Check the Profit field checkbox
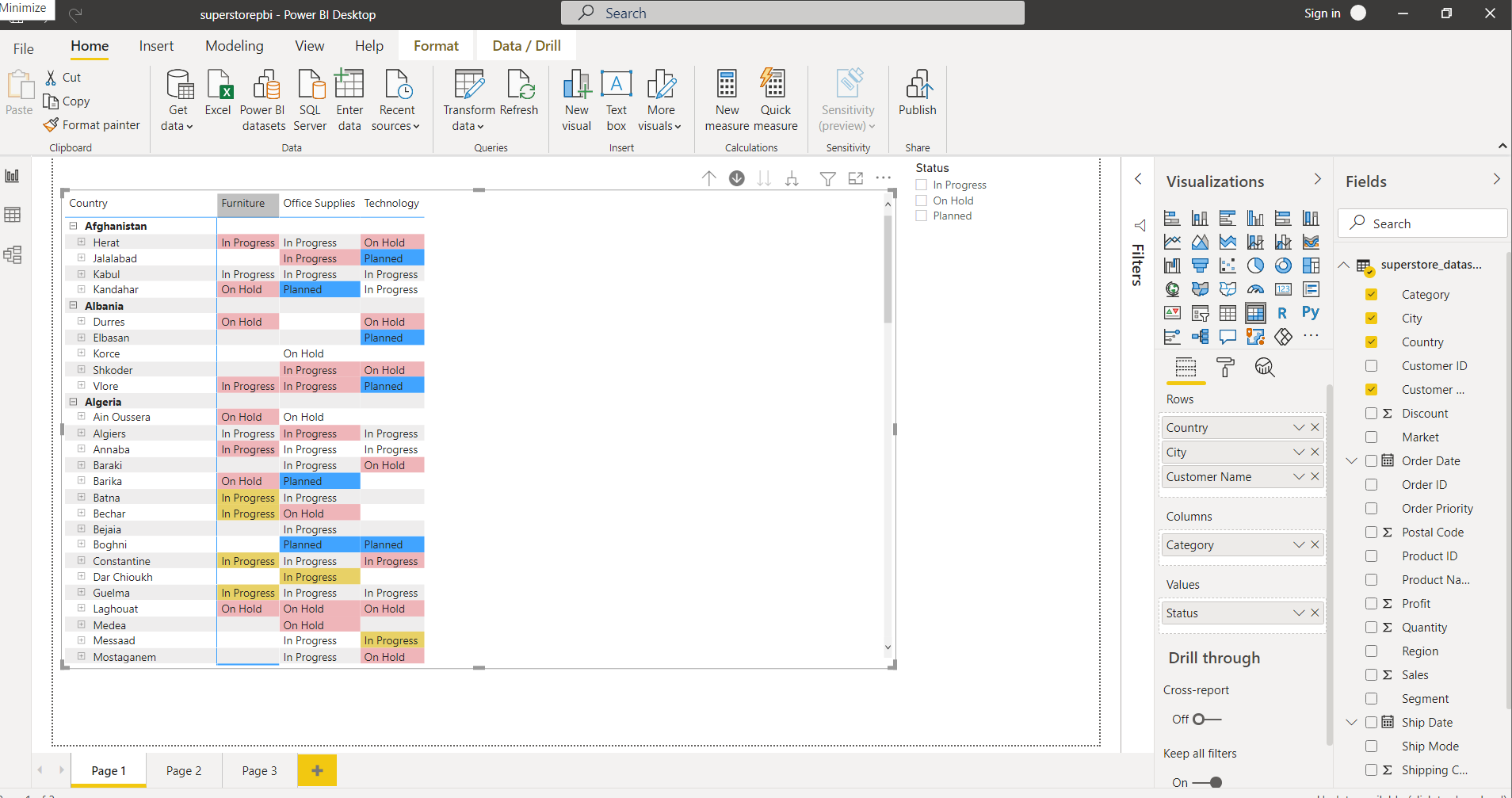The width and height of the screenshot is (1512, 798). (x=1371, y=603)
